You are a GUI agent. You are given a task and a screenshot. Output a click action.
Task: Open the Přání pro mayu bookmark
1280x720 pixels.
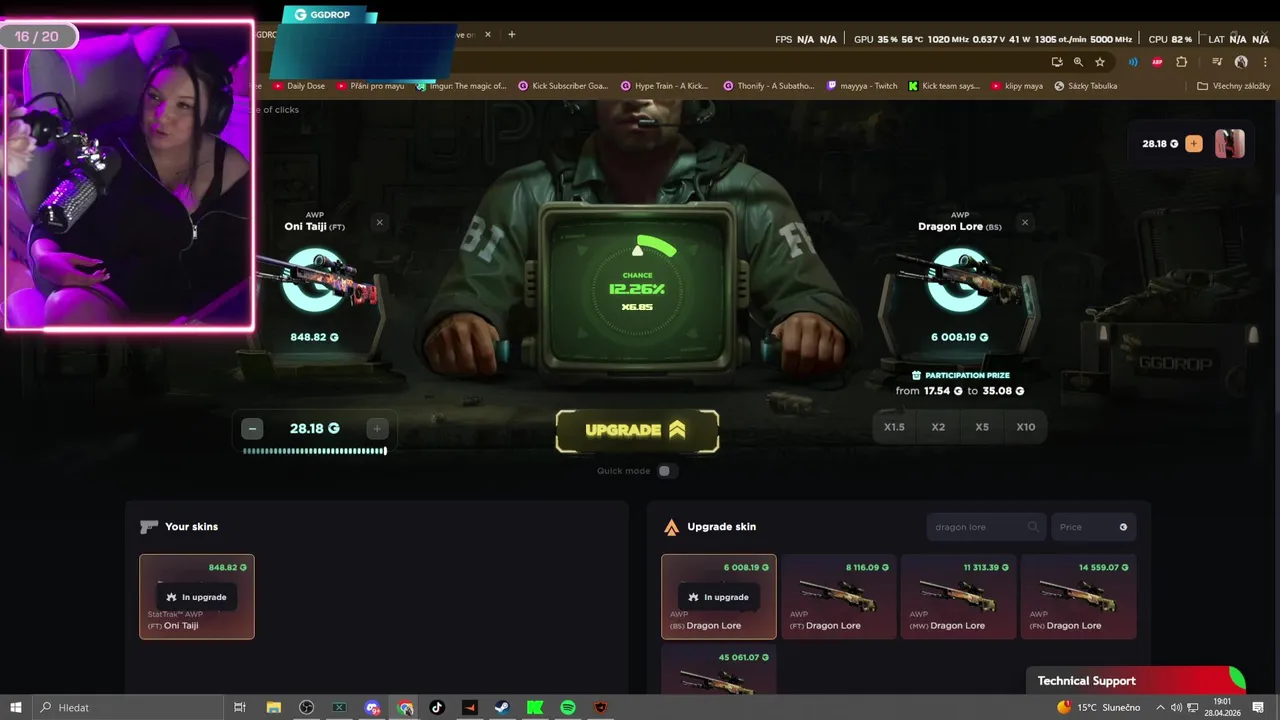(x=371, y=86)
